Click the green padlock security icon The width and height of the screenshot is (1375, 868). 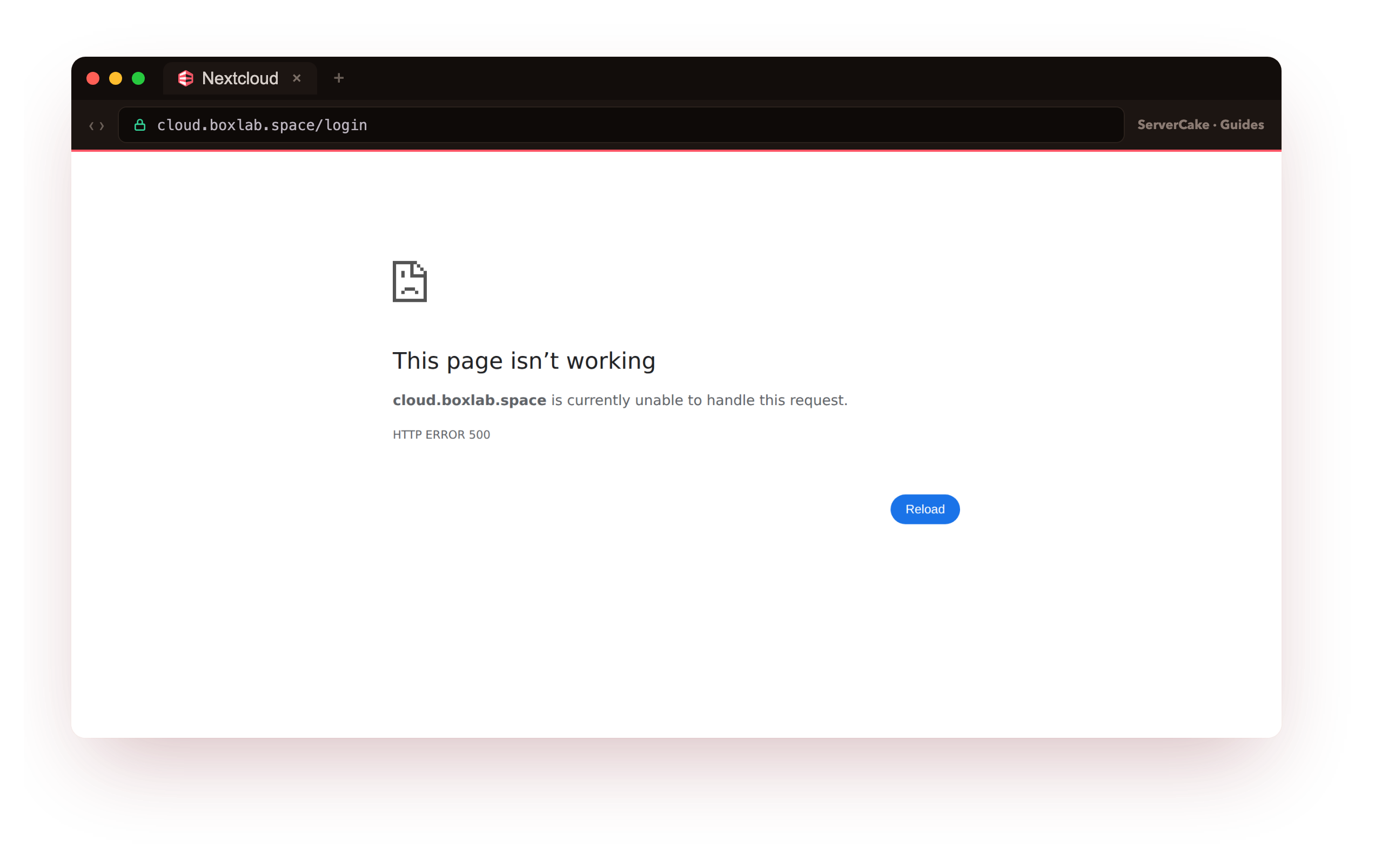click(x=140, y=125)
